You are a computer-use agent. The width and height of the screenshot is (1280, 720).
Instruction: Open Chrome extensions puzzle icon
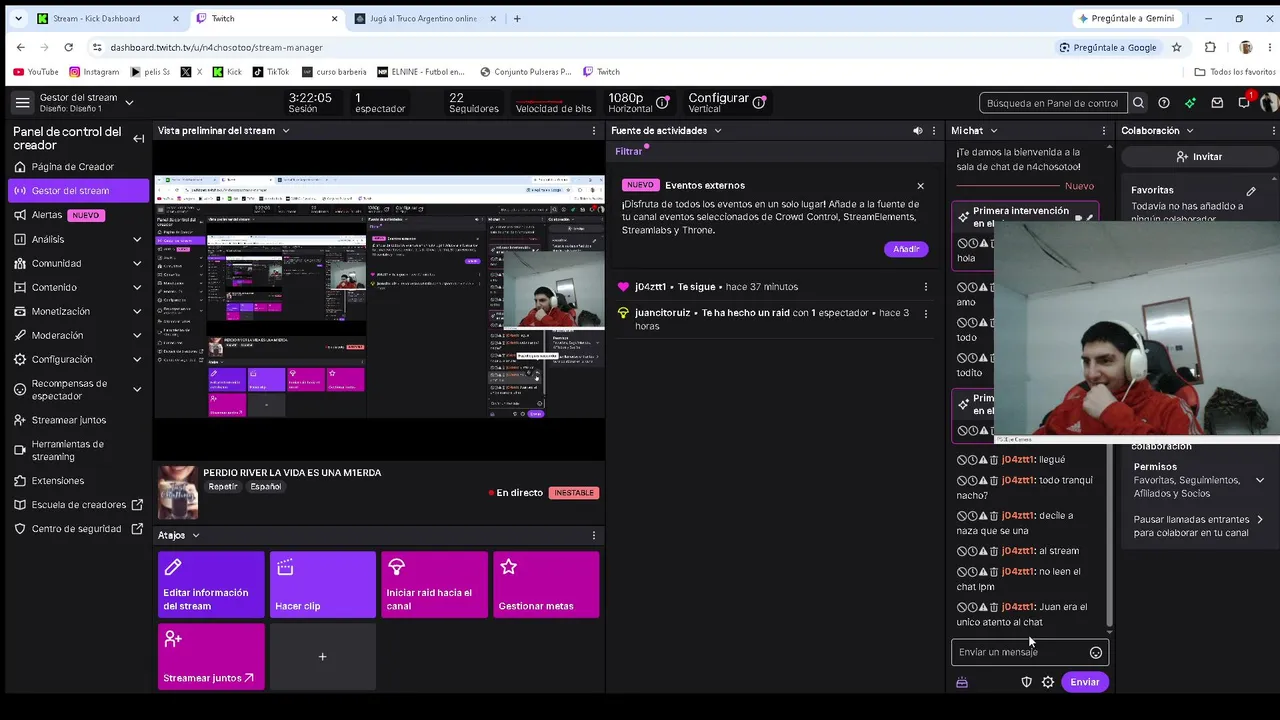[1210, 47]
